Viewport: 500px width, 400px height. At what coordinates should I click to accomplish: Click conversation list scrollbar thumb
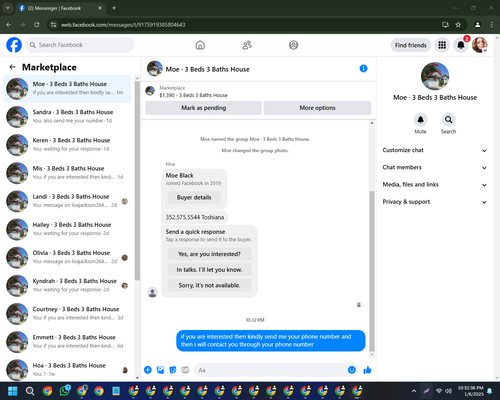click(x=137, y=180)
